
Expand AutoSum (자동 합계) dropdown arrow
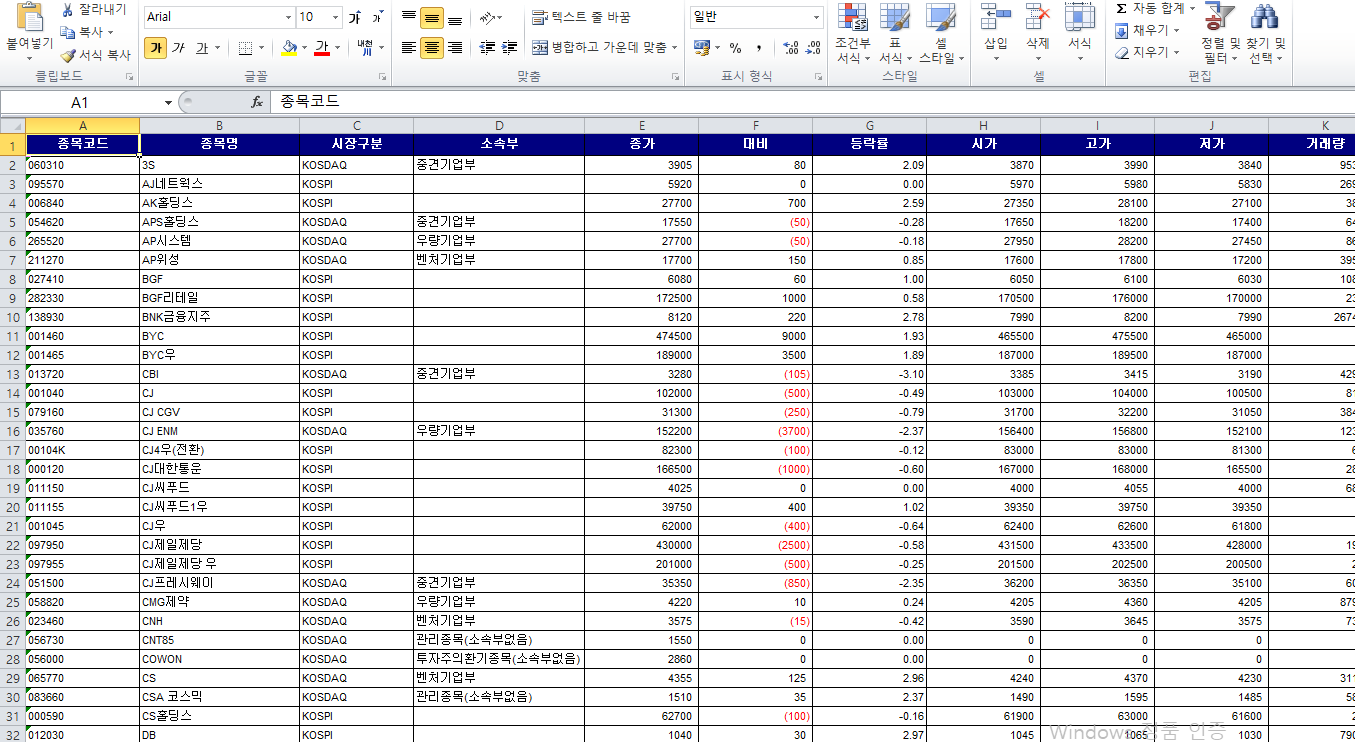click(1192, 9)
